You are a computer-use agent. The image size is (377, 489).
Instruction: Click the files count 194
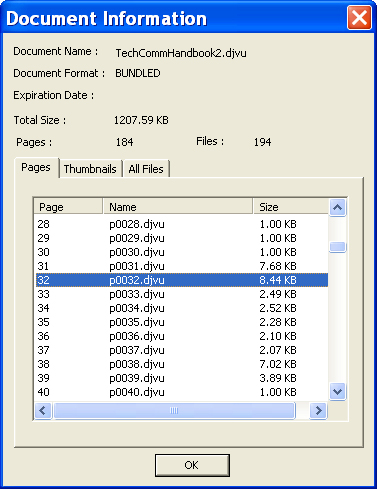263,142
